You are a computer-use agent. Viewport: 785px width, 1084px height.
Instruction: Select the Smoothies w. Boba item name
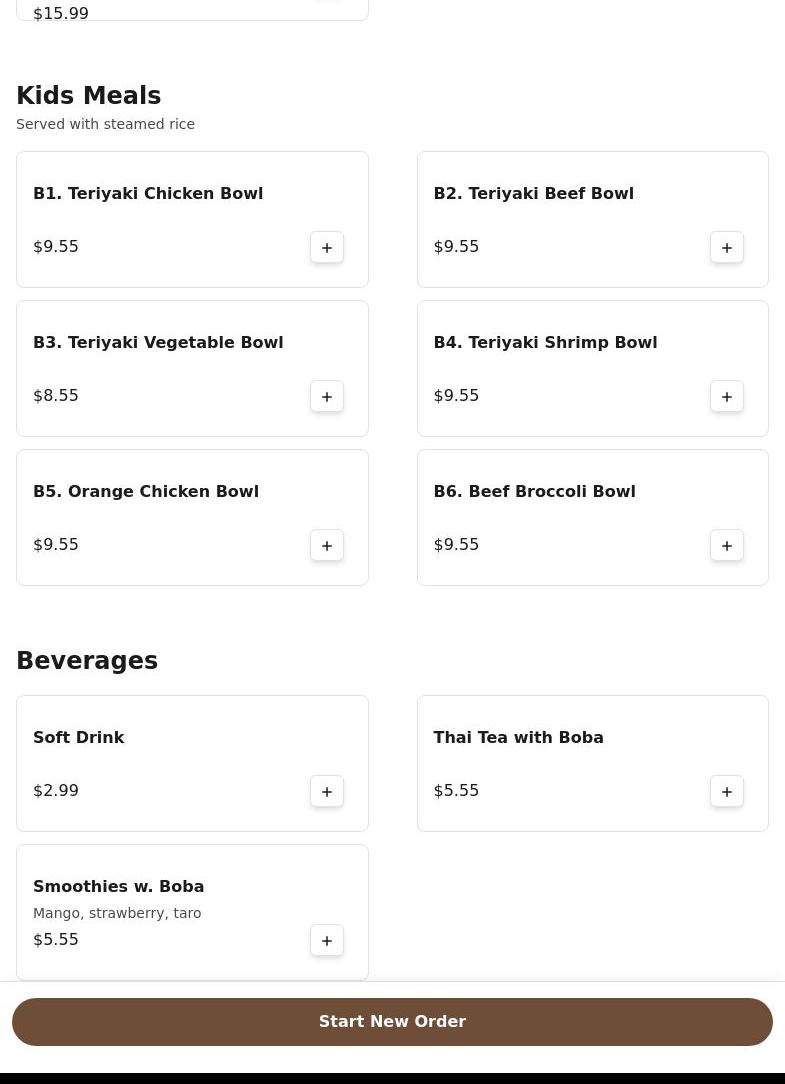118,886
